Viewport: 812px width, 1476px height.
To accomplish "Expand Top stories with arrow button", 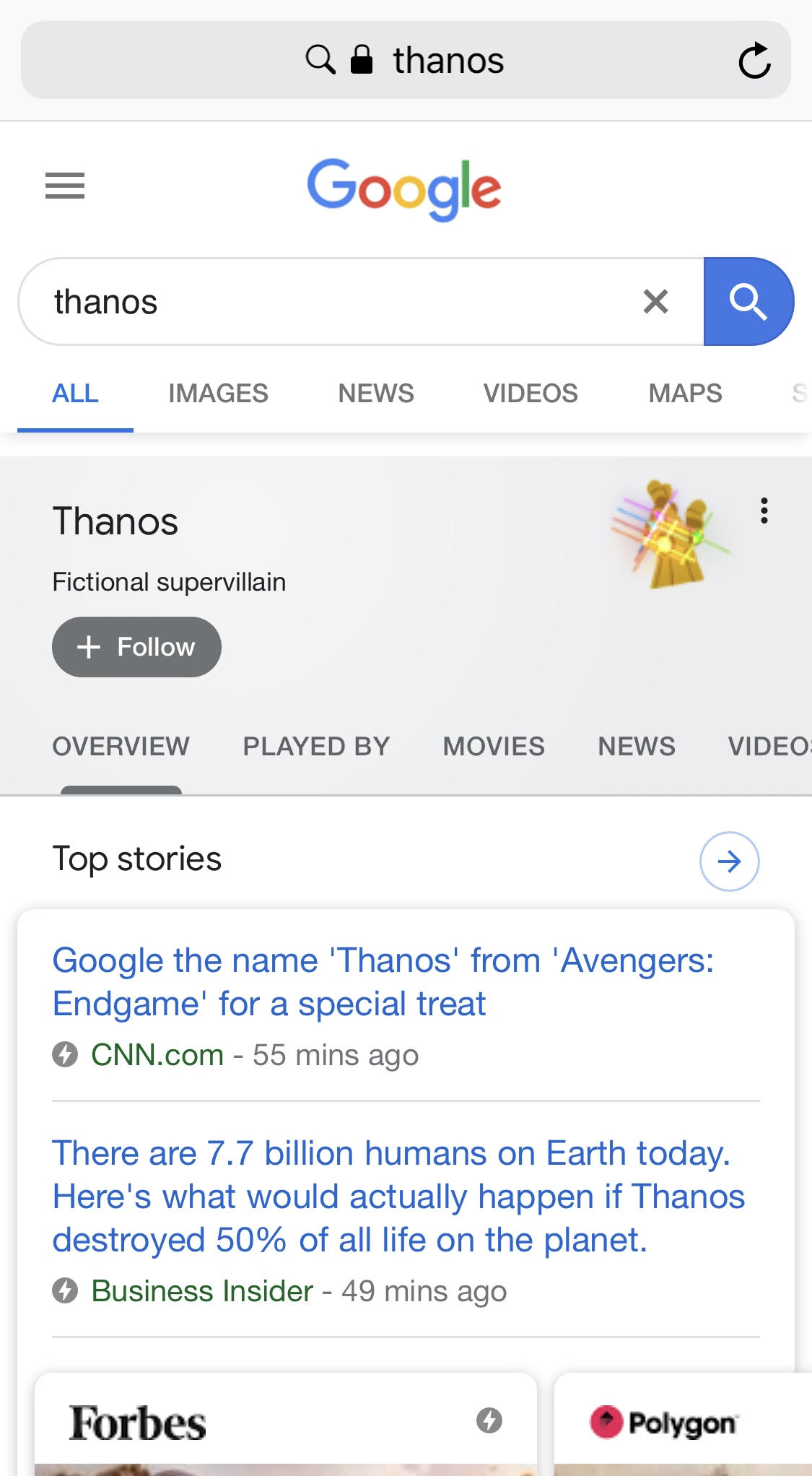I will pyautogui.click(x=729, y=861).
